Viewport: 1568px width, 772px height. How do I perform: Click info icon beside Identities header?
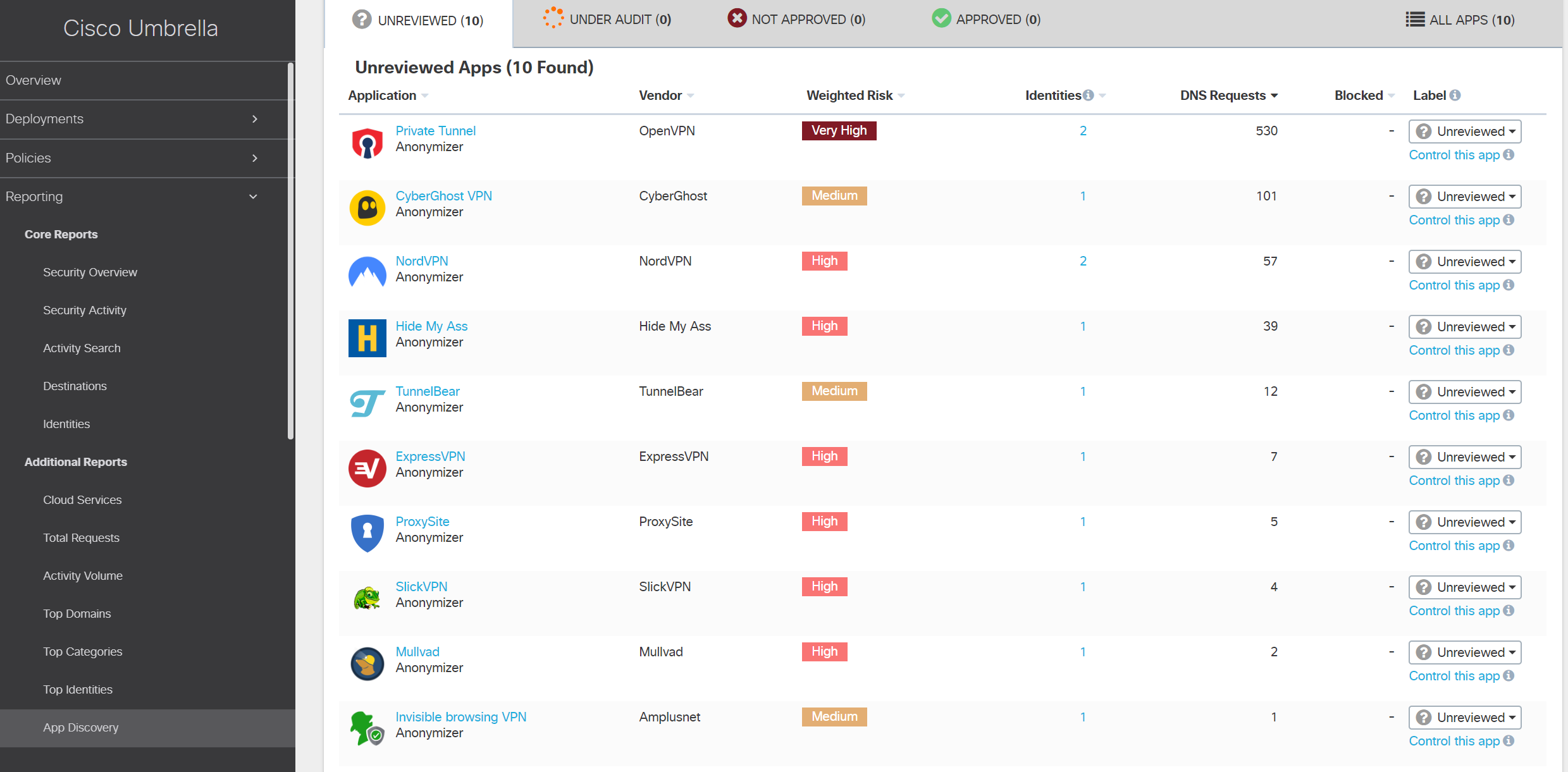coord(1088,95)
